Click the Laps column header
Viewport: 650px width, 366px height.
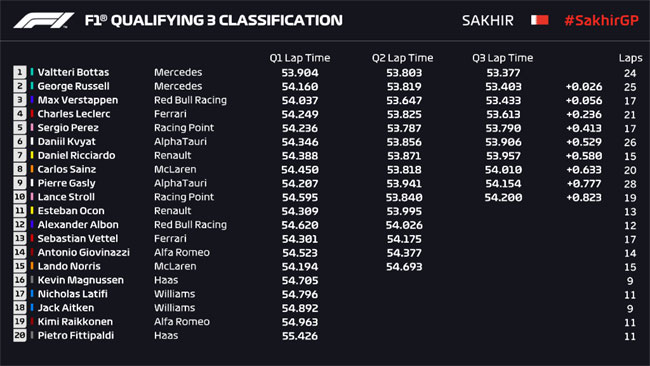point(631,58)
